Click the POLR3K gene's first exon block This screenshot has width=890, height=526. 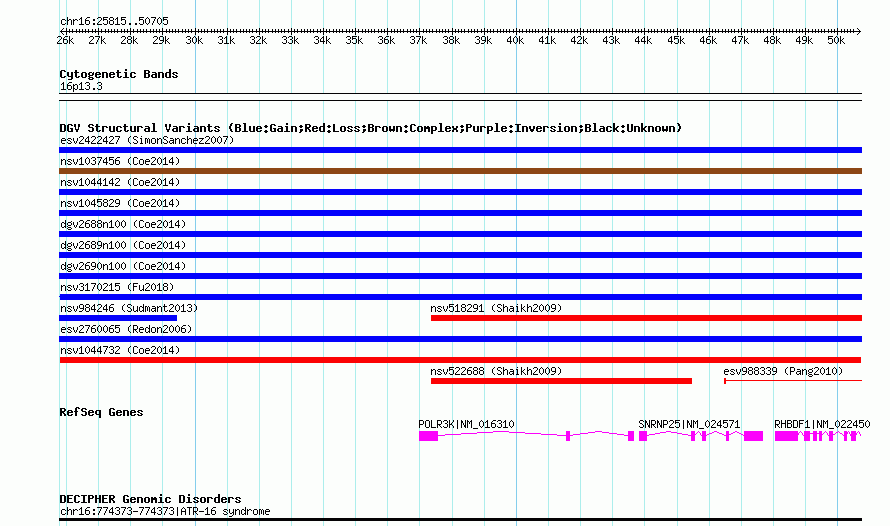(429, 436)
